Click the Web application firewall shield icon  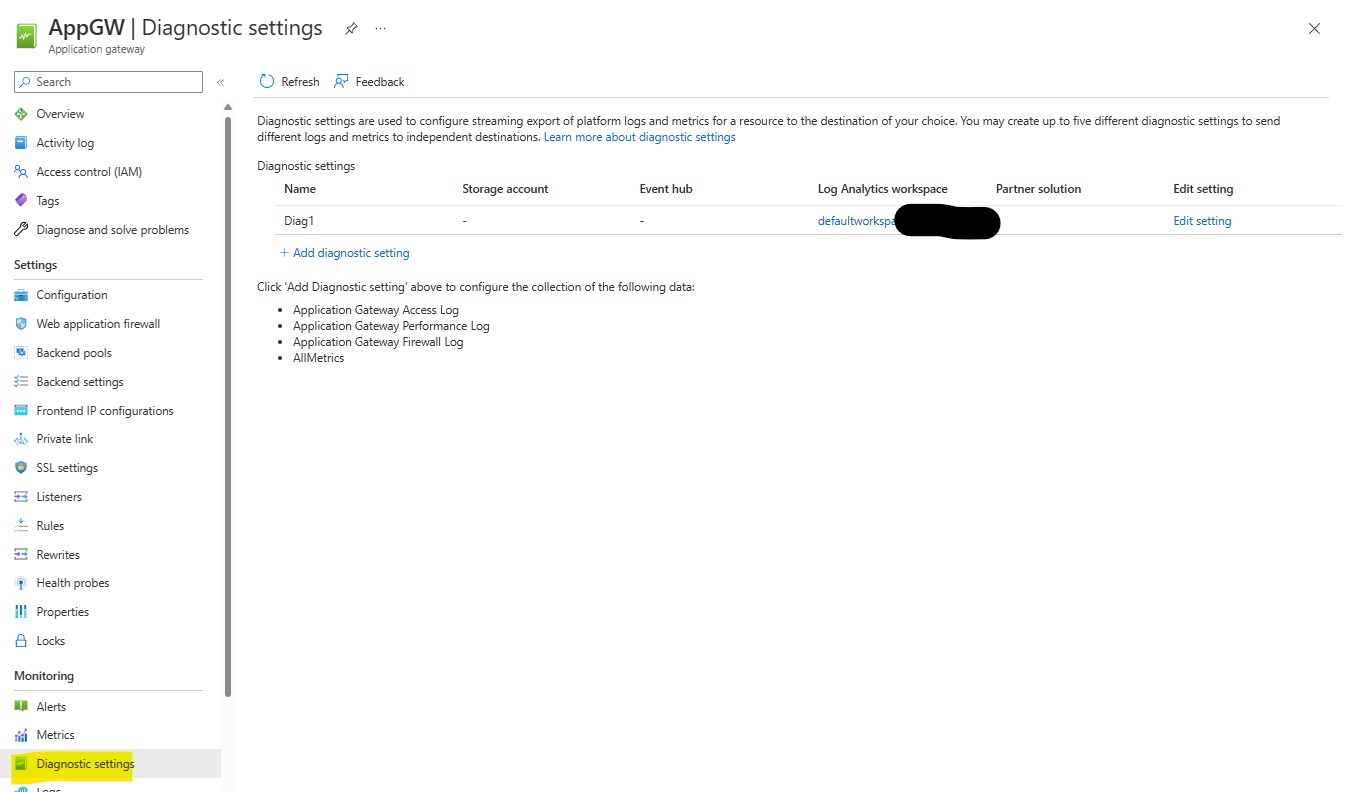[21, 324]
